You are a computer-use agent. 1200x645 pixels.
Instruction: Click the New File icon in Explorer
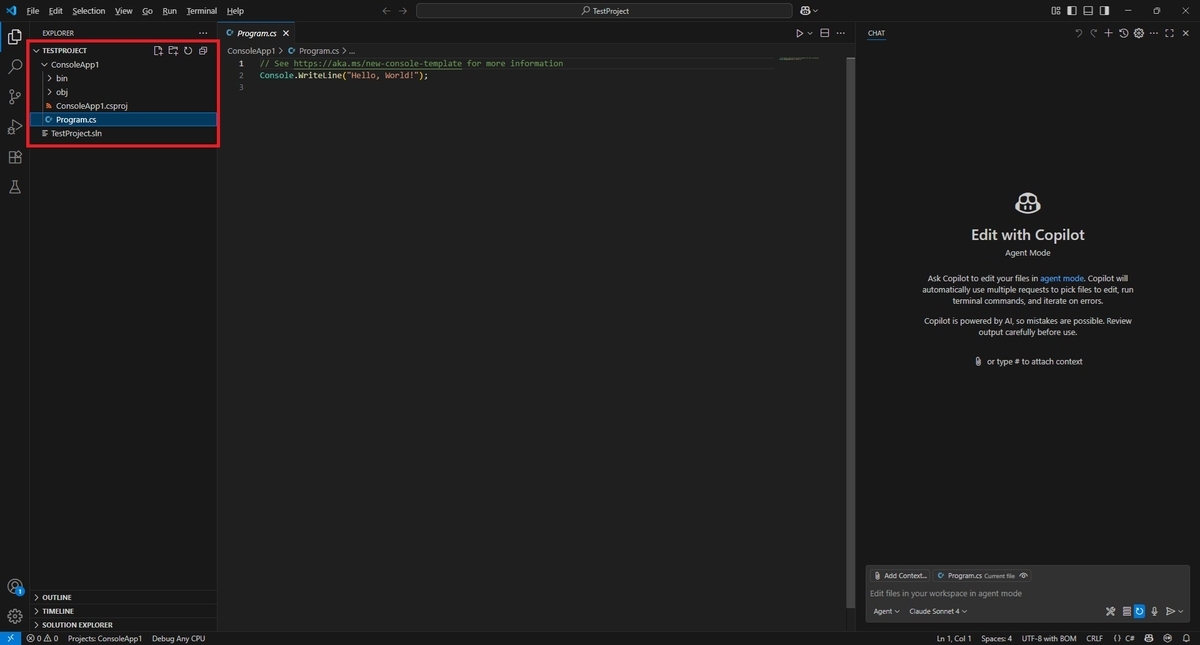pyautogui.click(x=158, y=50)
